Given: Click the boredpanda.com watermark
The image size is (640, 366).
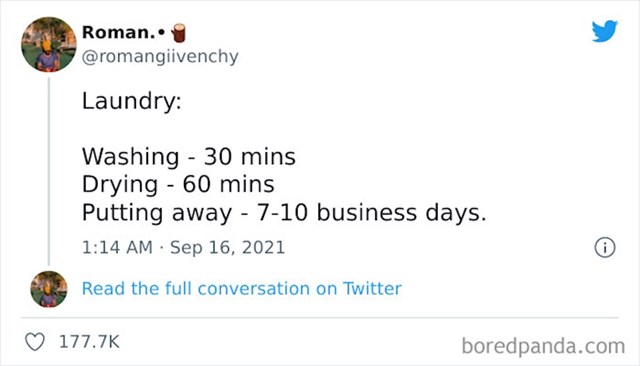Looking at the screenshot, I should click(x=543, y=346).
